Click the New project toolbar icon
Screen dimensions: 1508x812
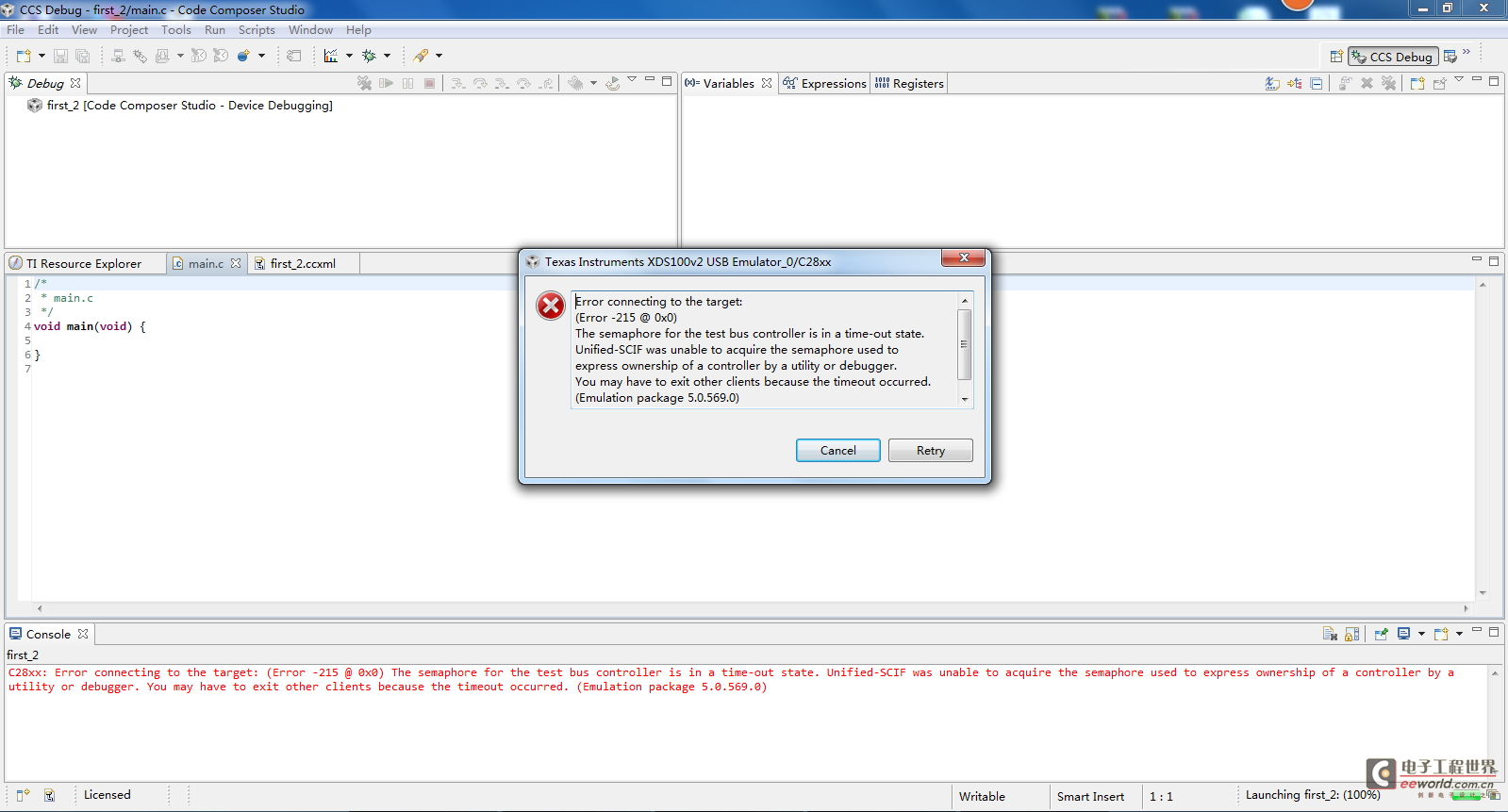[24, 57]
